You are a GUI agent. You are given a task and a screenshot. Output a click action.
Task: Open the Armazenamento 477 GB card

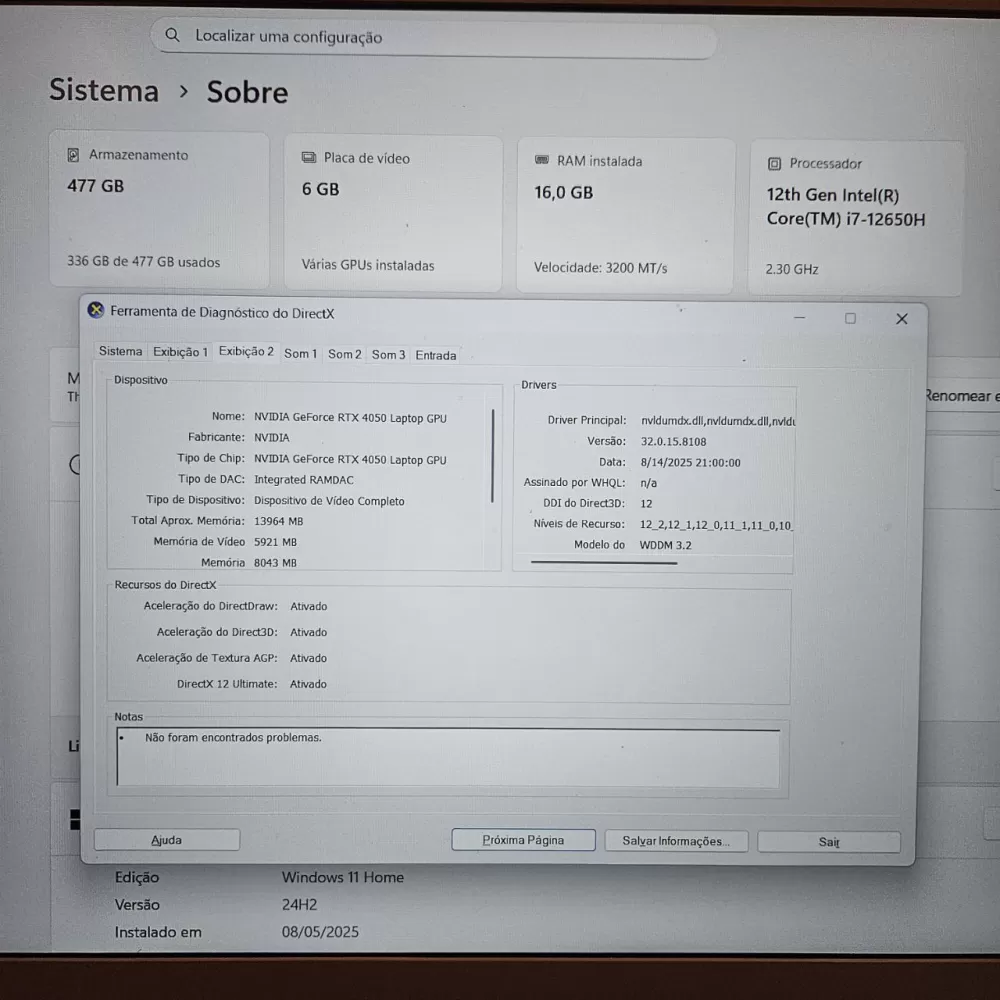click(x=159, y=209)
